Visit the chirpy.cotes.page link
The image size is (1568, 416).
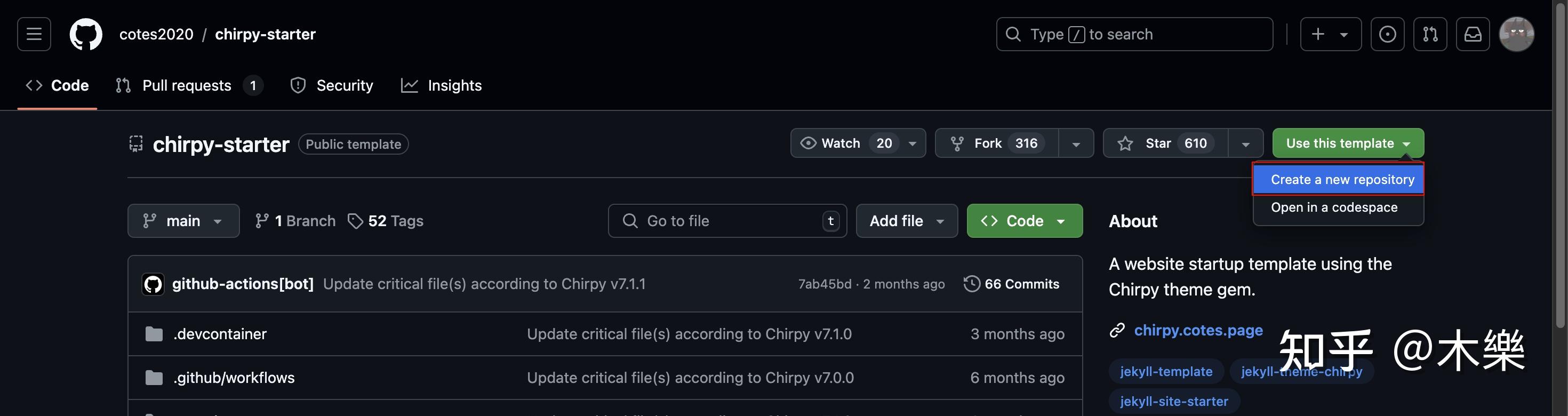1198,330
